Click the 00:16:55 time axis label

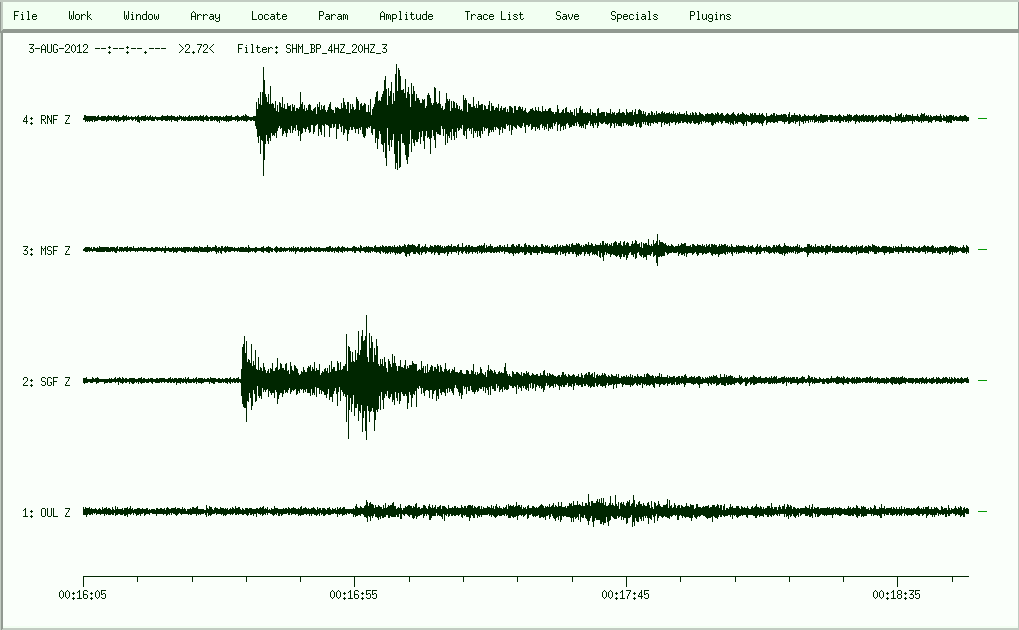point(354,594)
